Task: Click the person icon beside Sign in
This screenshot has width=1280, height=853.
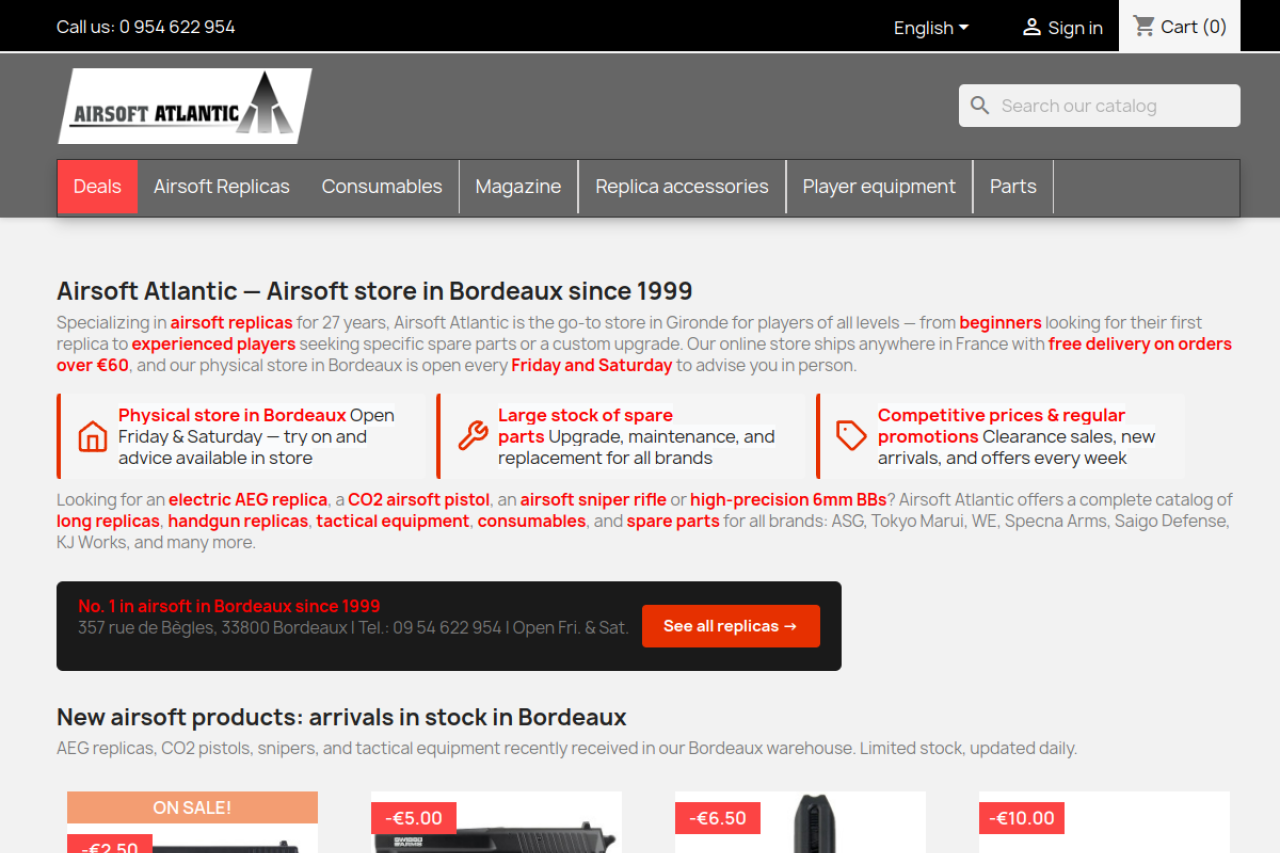Action: point(1031,27)
